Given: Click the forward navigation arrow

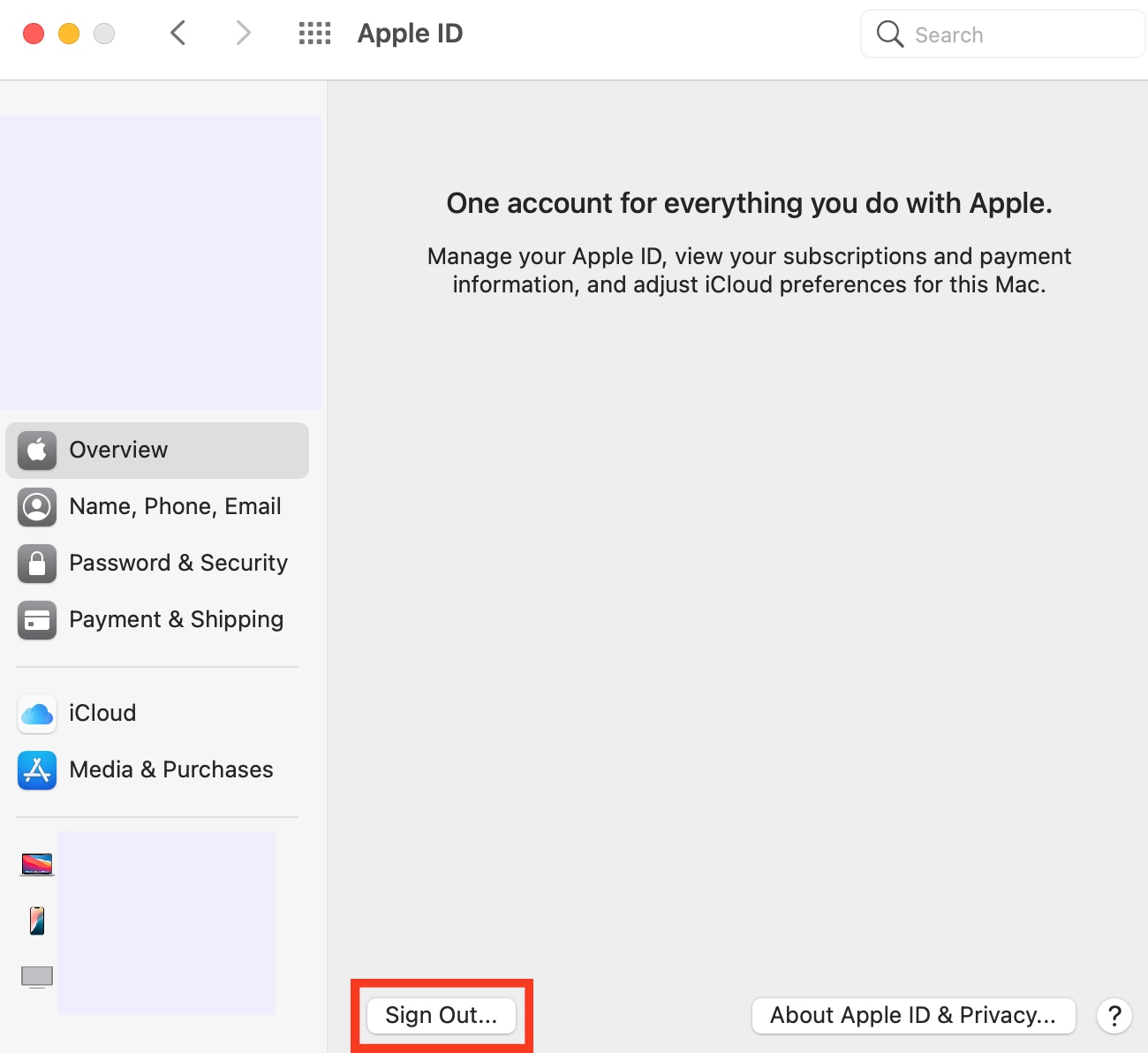Looking at the screenshot, I should [x=243, y=33].
